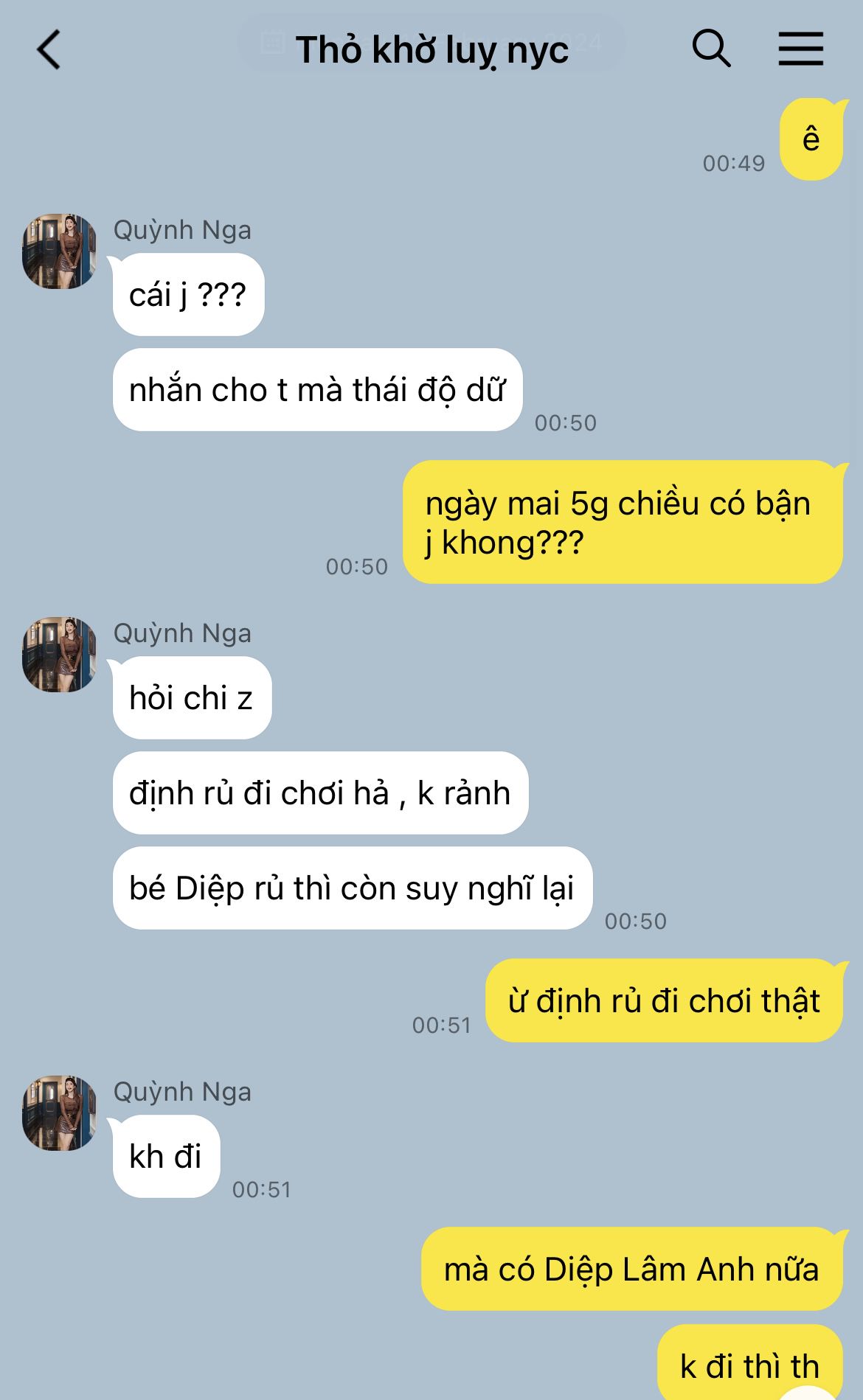Tap the back arrow icon
Image resolution: width=863 pixels, height=1400 pixels.
[x=49, y=50]
